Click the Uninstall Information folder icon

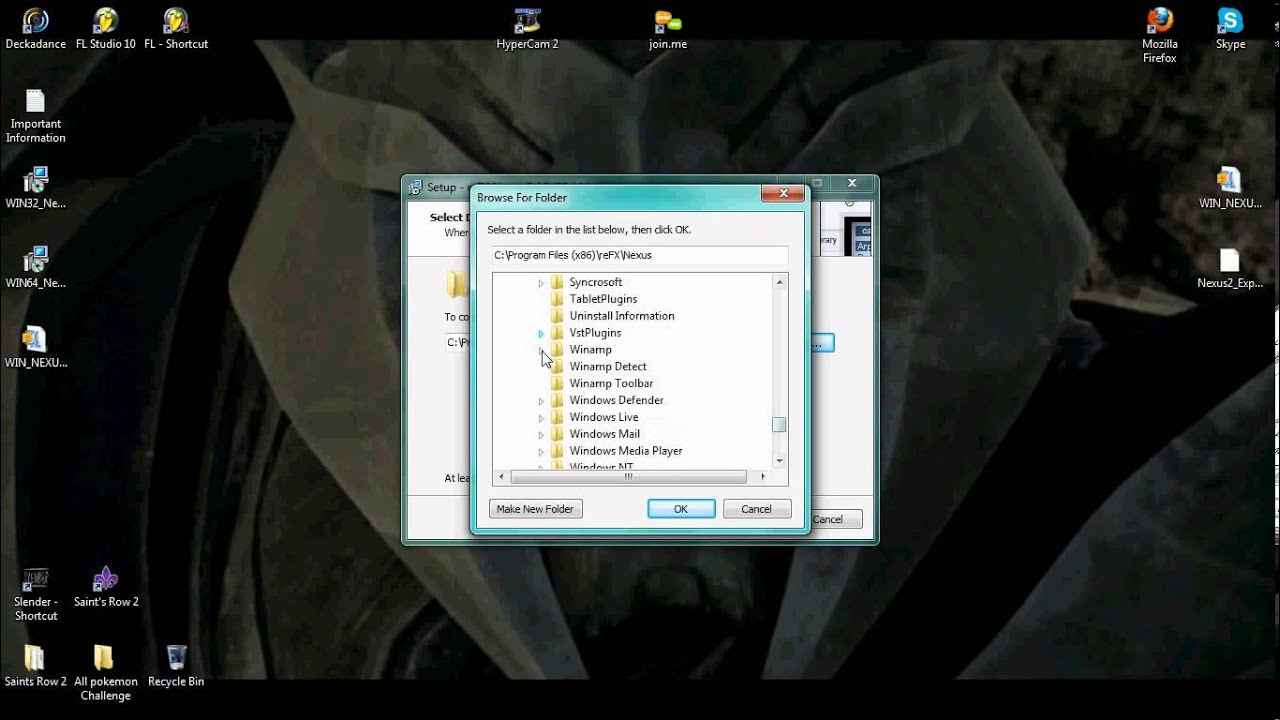click(x=558, y=316)
